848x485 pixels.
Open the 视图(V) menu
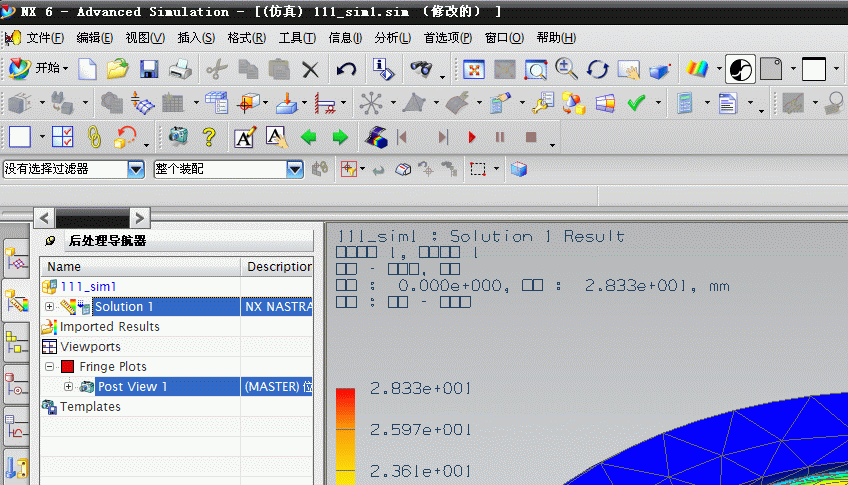tap(145, 38)
